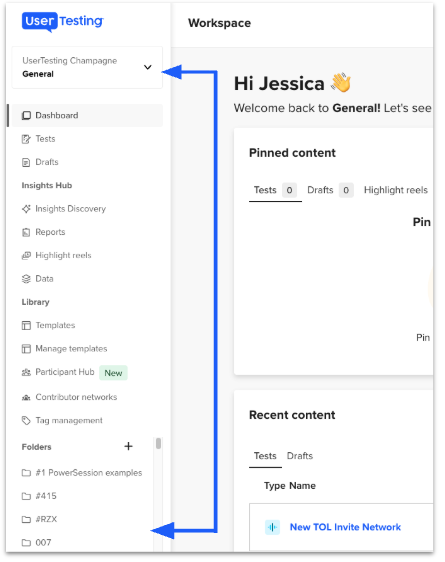Switch to Drafts tab in Recent content
Screen dimensions: 445x562
point(300,456)
